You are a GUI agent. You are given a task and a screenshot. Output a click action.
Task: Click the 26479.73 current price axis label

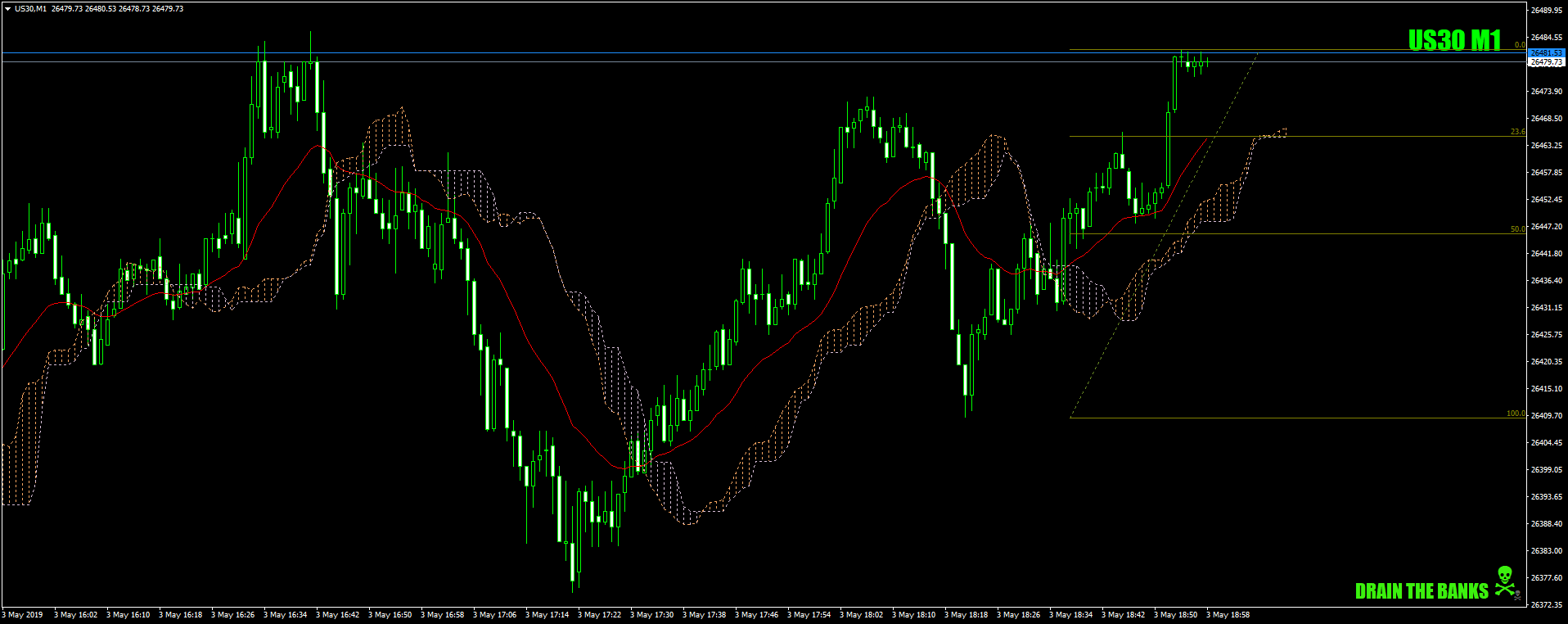(x=1546, y=62)
